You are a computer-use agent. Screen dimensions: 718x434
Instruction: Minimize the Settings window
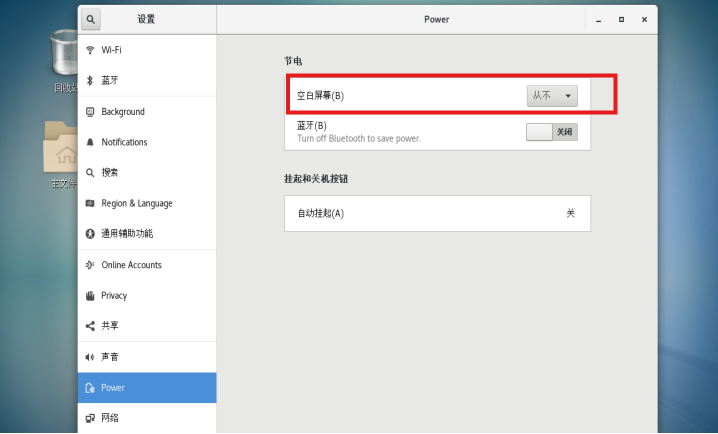point(598,20)
